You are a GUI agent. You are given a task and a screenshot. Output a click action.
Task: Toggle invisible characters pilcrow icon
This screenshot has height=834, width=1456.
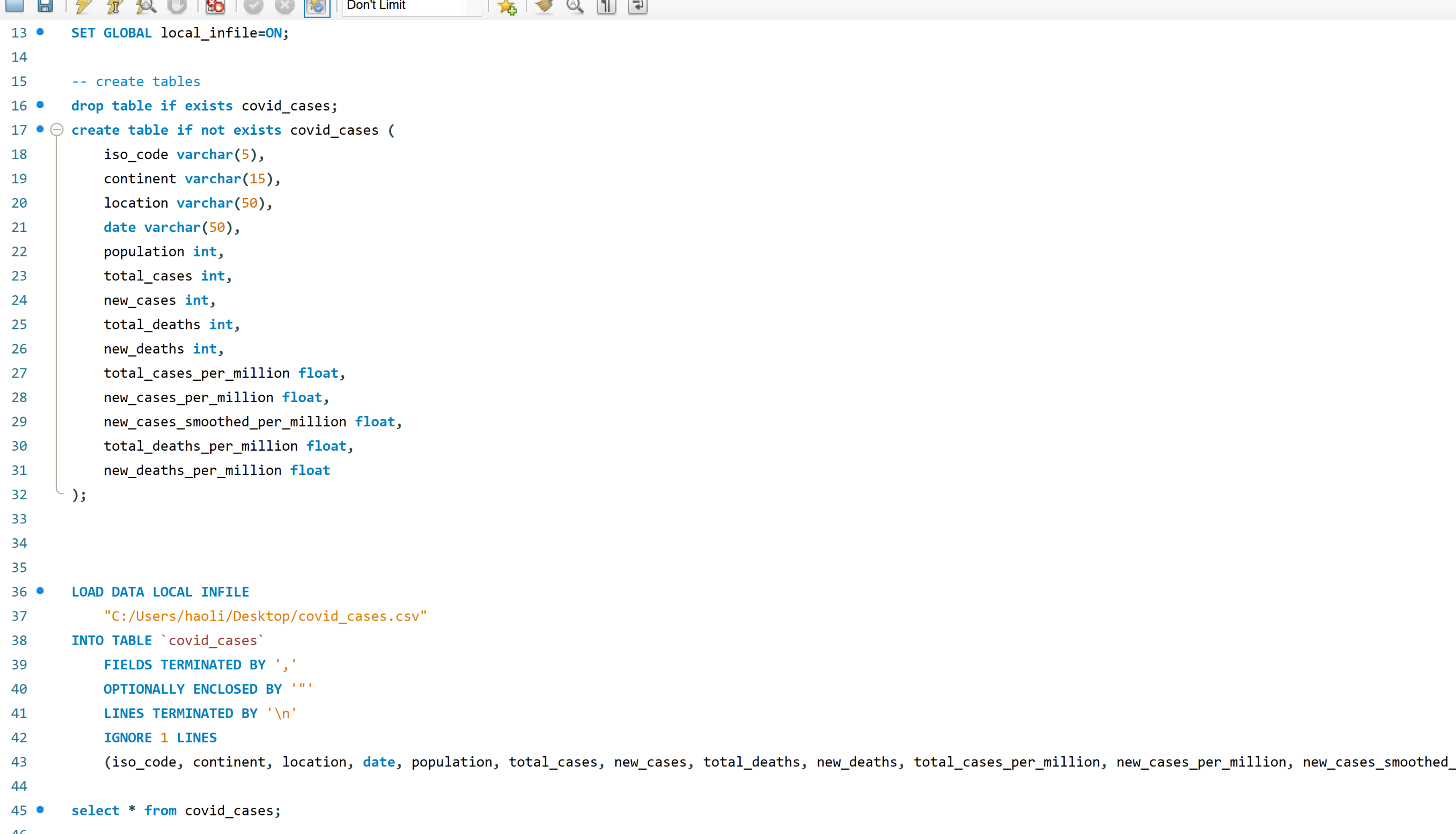[x=606, y=6]
